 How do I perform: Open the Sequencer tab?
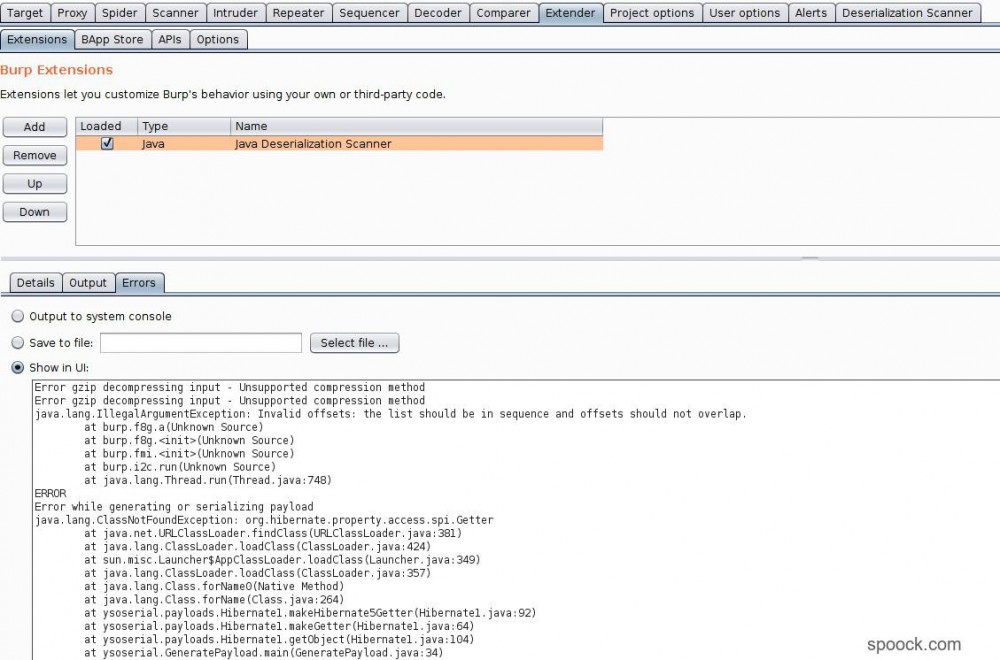pyautogui.click(x=369, y=13)
